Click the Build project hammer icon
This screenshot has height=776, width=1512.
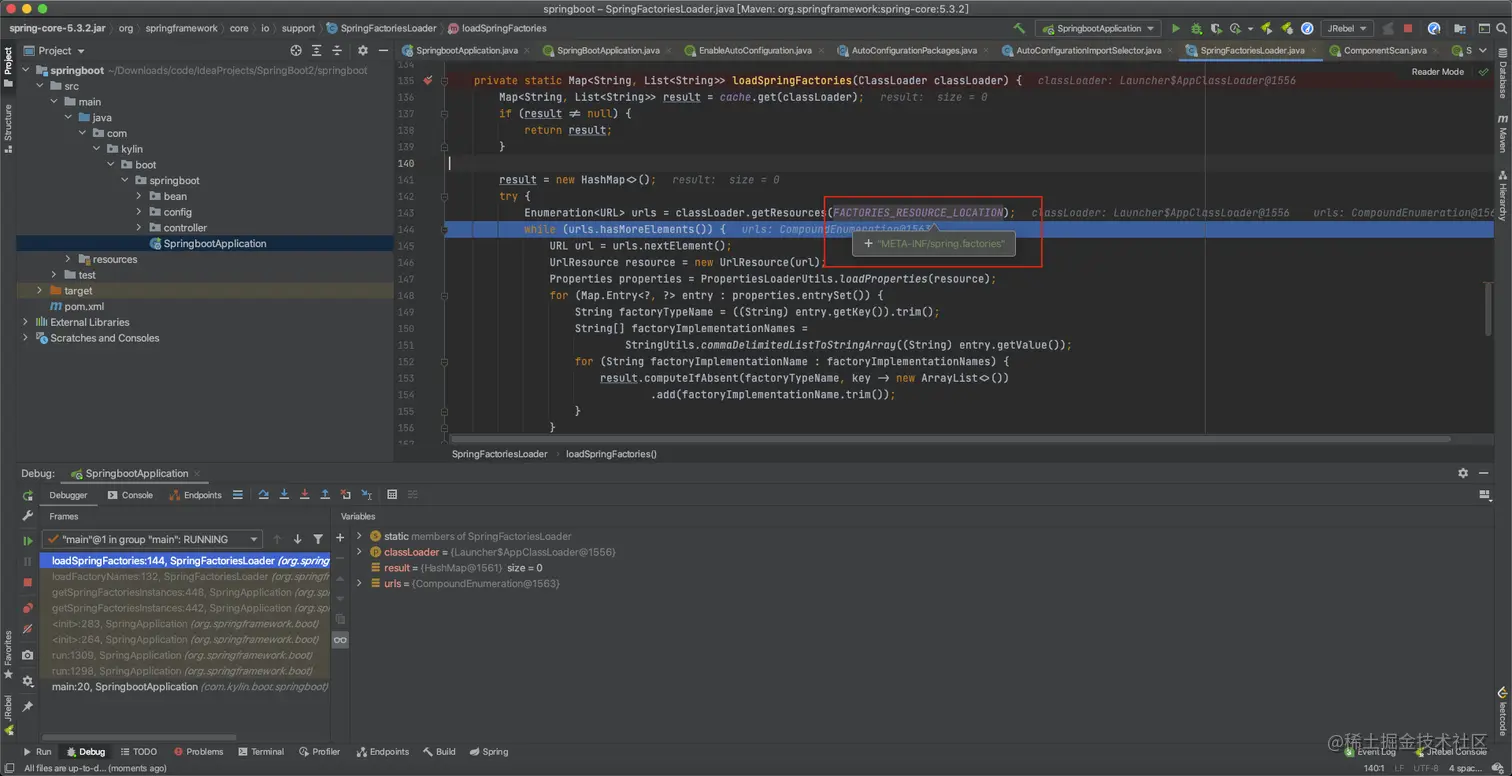click(1019, 29)
